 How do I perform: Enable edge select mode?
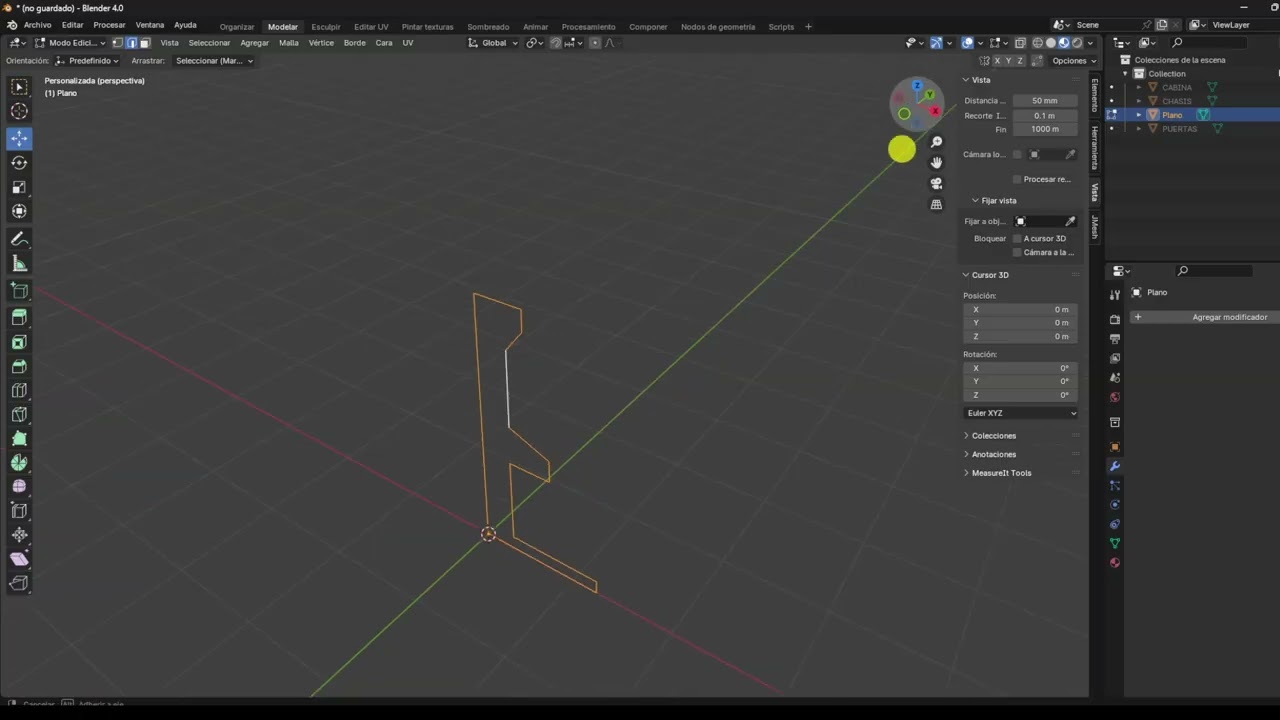point(131,43)
